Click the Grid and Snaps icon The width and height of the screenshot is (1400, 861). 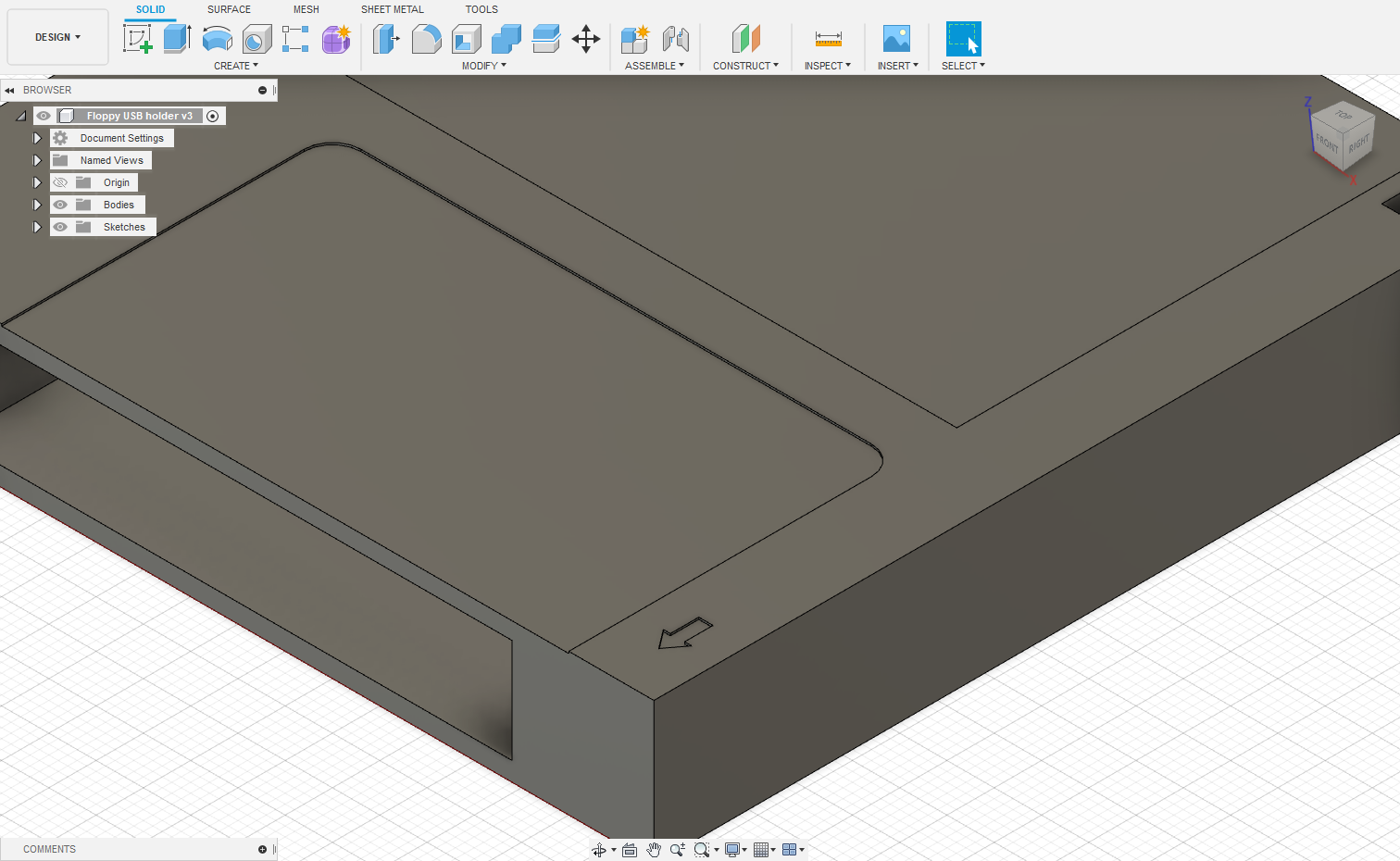point(761,850)
